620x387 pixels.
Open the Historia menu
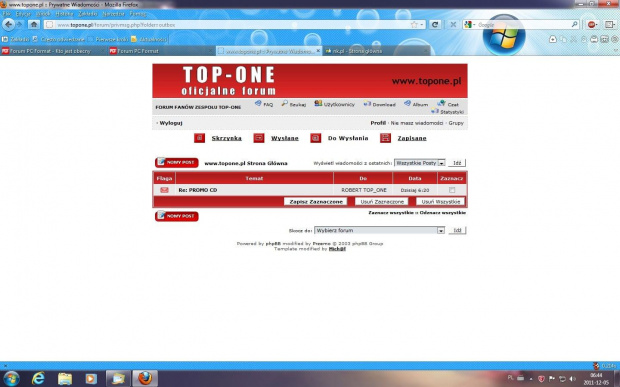pyautogui.click(x=64, y=14)
